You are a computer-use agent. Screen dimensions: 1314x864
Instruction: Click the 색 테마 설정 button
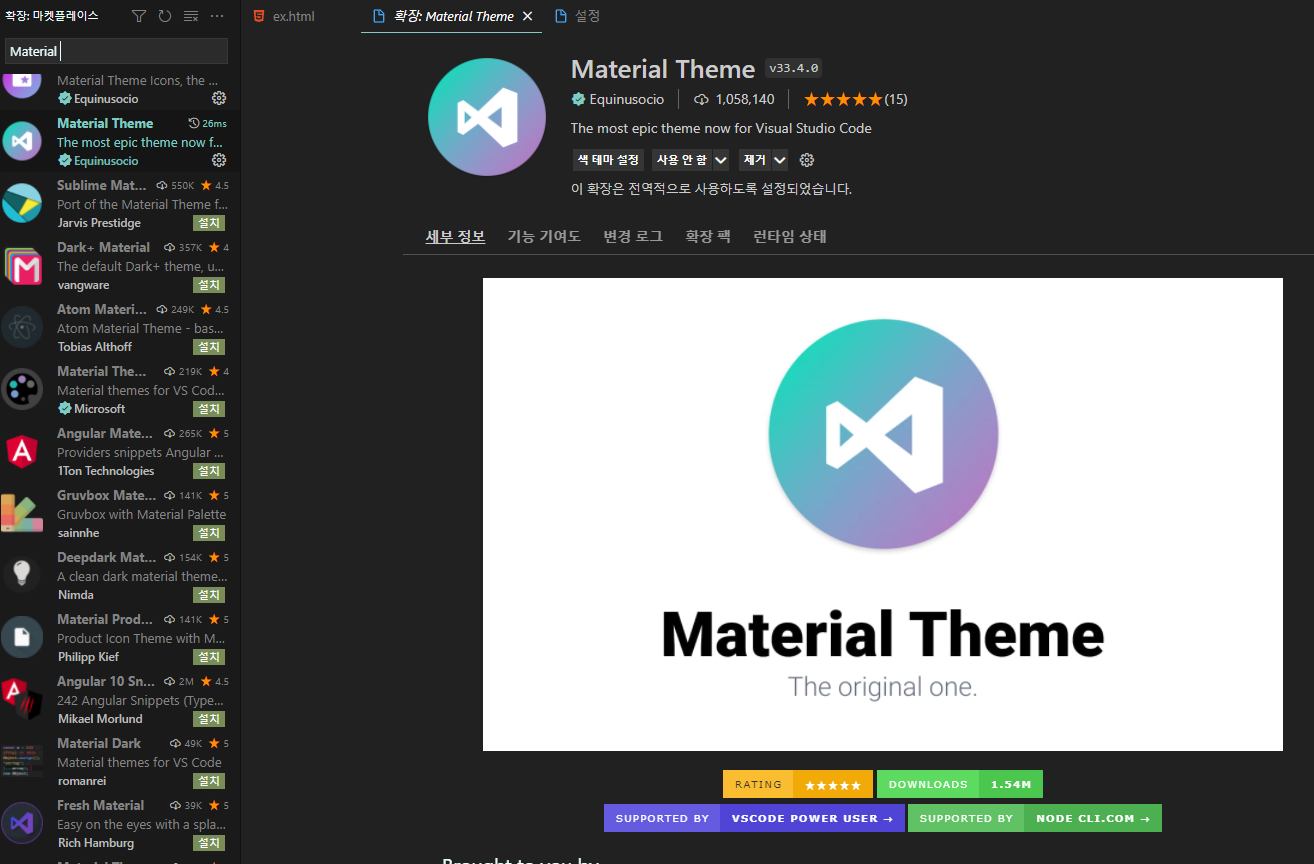tap(607, 160)
